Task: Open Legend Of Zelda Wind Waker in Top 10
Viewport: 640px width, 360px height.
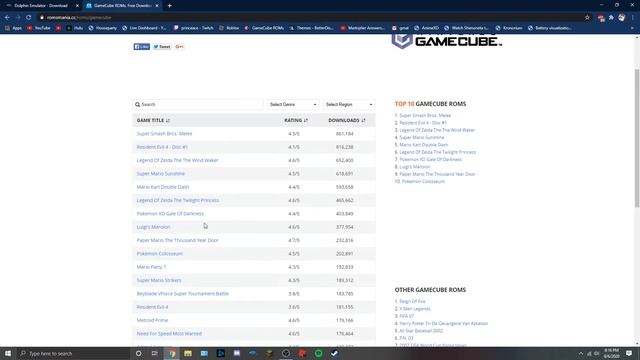Action: [437, 130]
